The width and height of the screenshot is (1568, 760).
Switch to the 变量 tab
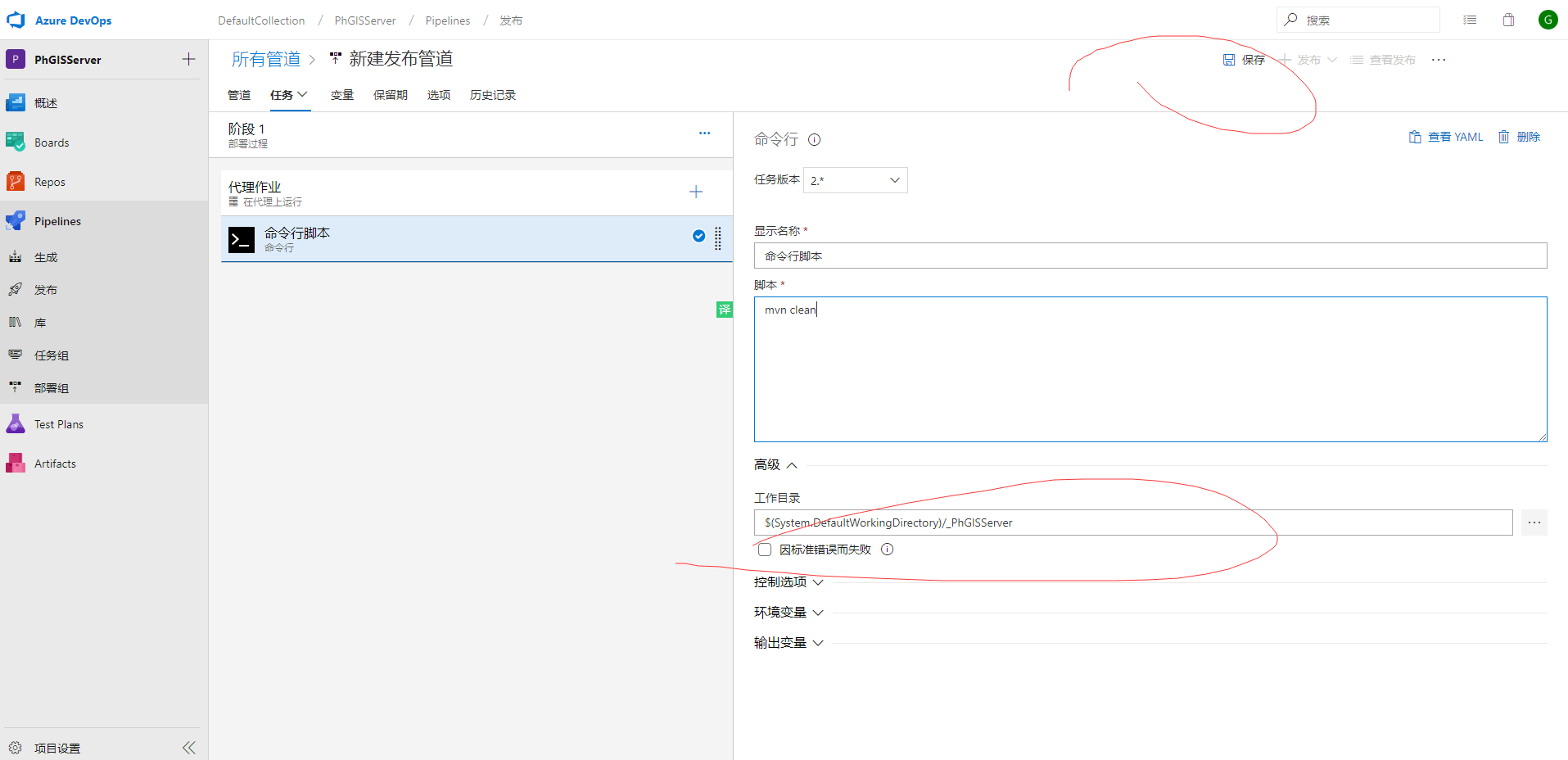pos(341,95)
